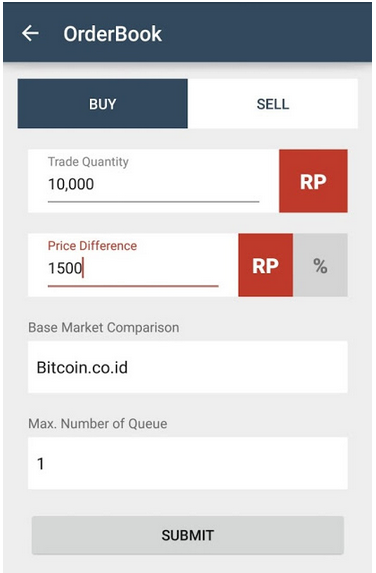Click the OrderBook title text
The width and height of the screenshot is (376, 573).
pos(113,34)
